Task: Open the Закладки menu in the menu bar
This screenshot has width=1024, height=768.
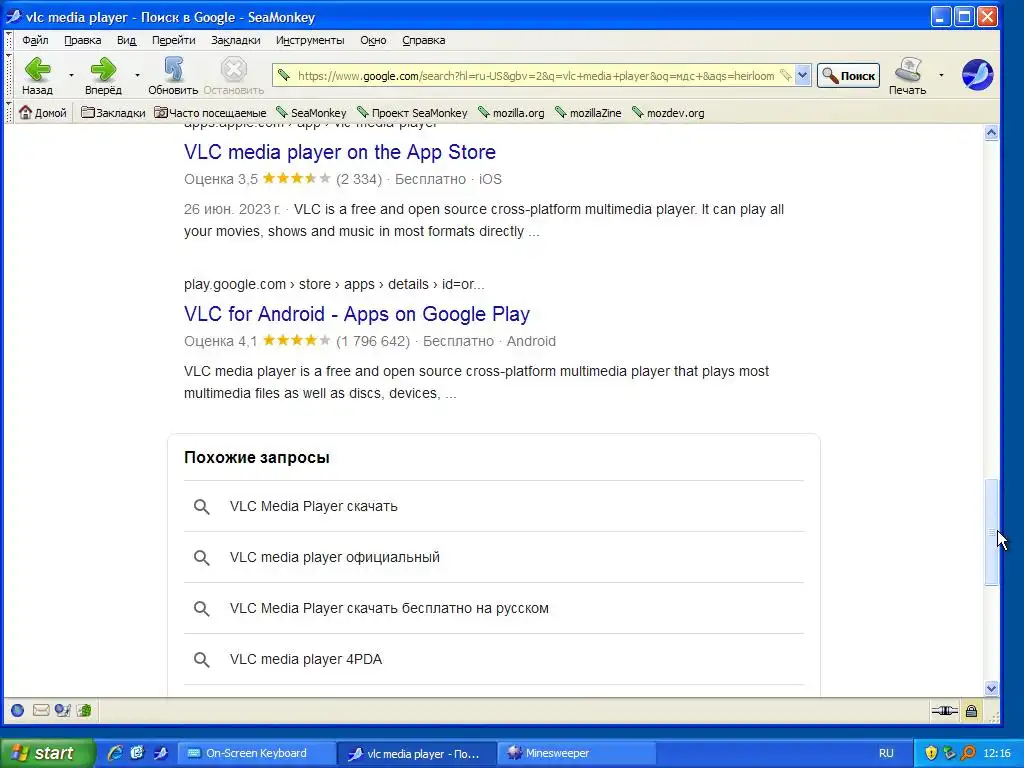Action: coord(235,40)
